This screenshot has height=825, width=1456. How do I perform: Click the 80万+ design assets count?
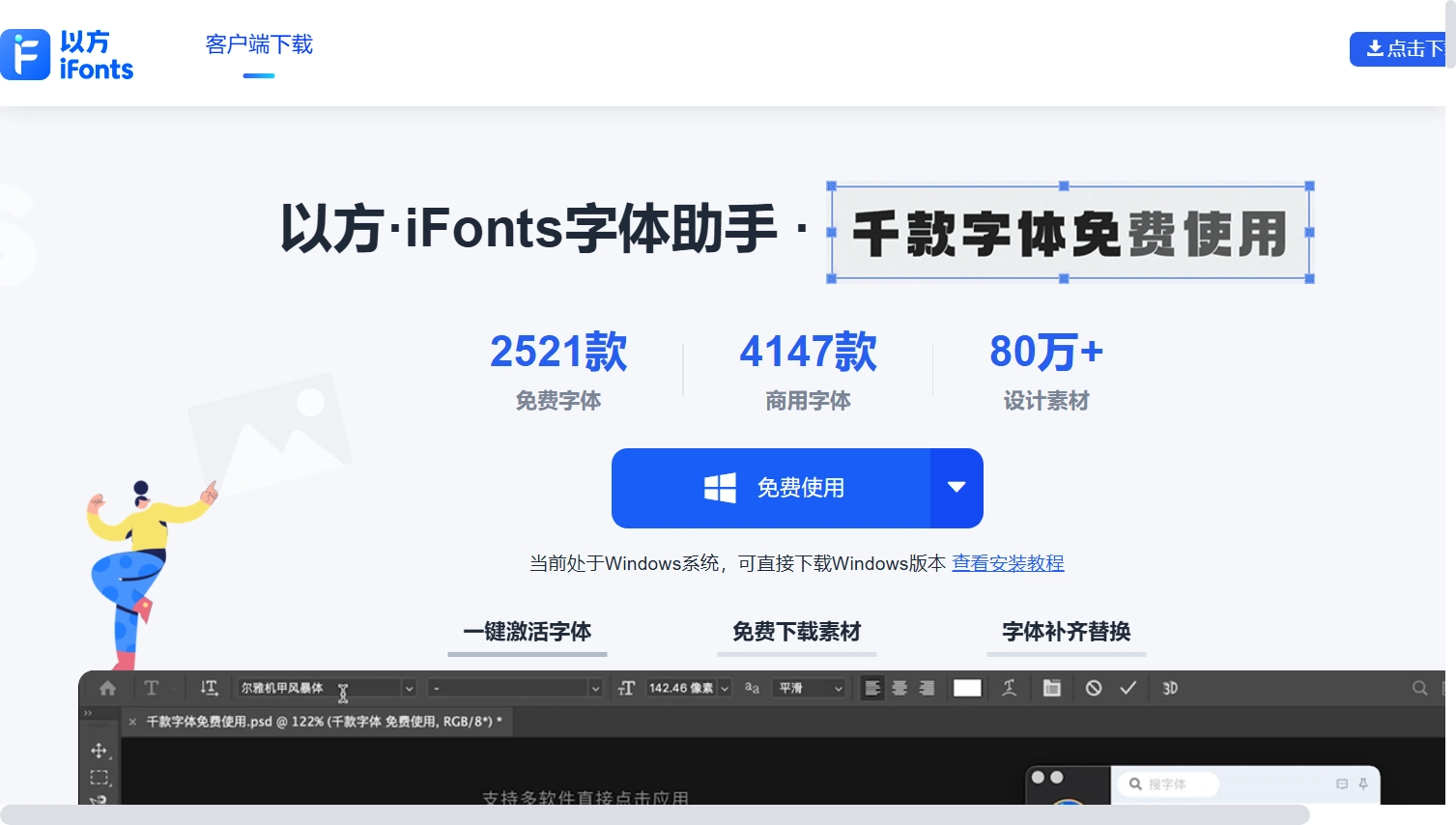click(1046, 351)
